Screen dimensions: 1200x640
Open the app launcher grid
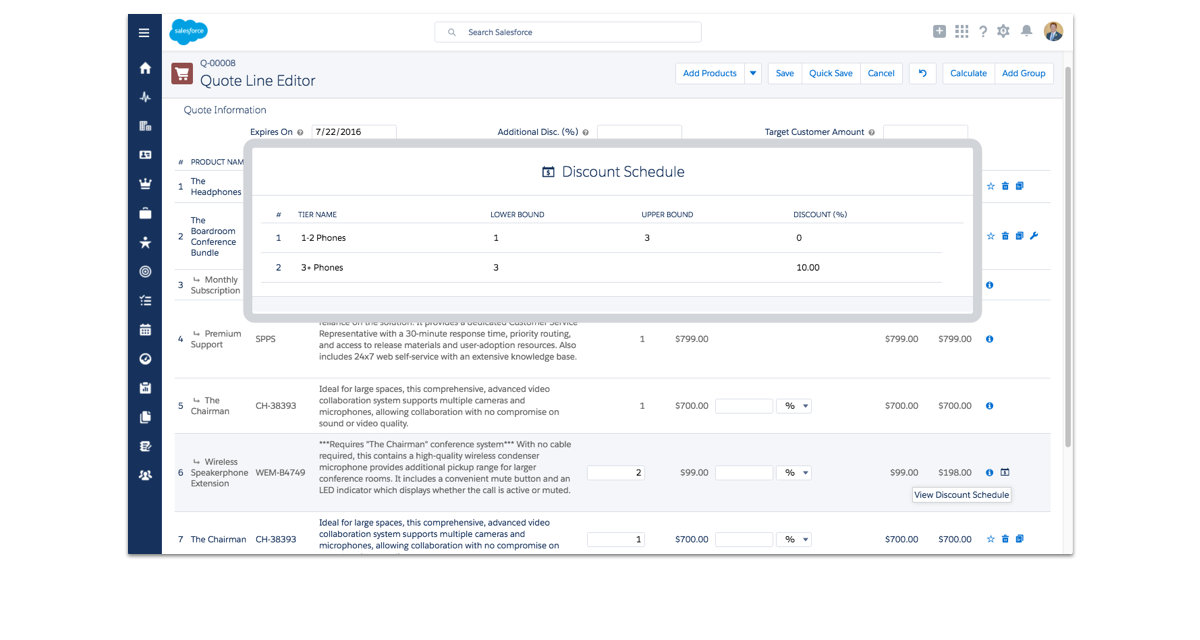click(961, 32)
